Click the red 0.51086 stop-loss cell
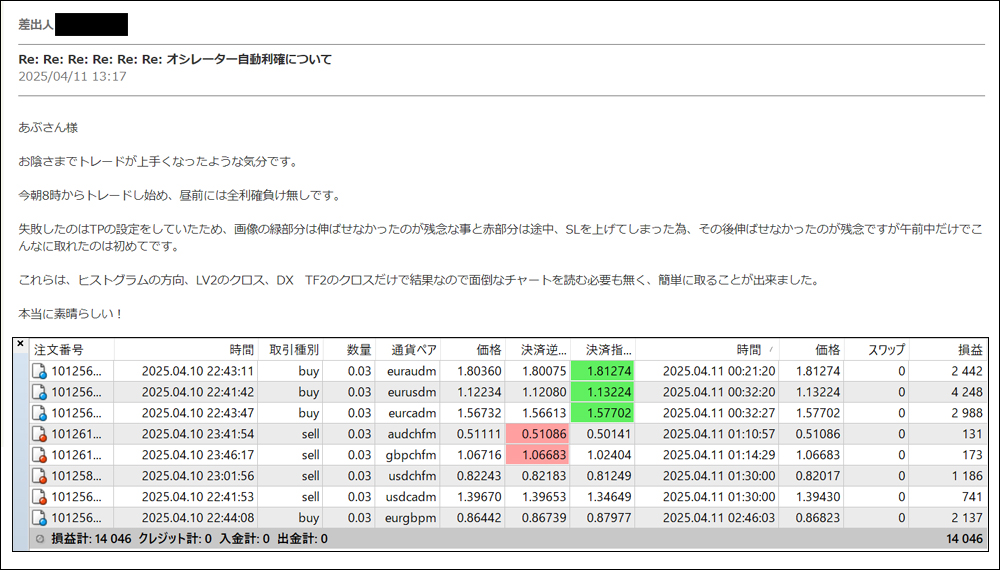1000x570 pixels. (537, 434)
